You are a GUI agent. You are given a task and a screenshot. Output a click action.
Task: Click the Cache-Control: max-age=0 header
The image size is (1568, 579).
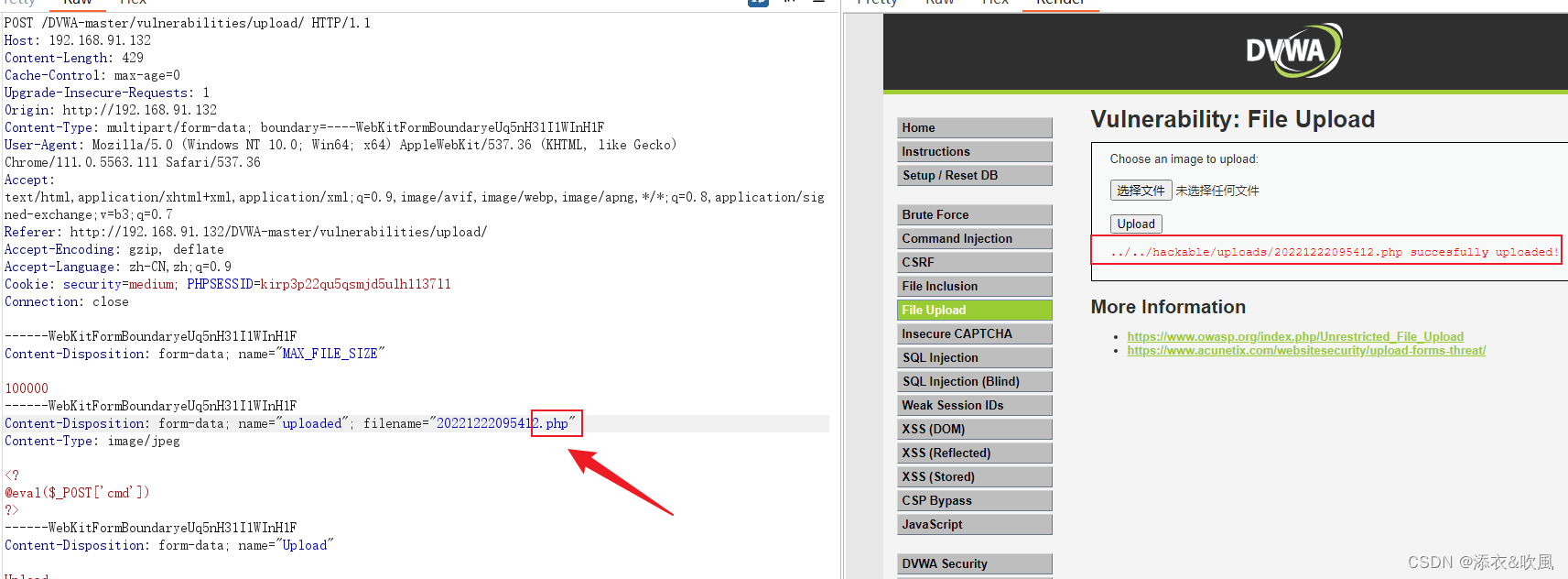tap(92, 75)
